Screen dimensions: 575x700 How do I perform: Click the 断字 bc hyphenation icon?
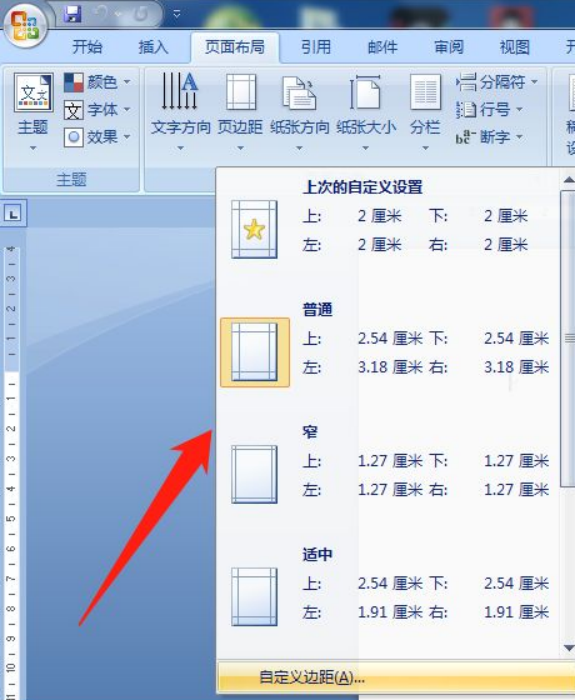[x=466, y=137]
